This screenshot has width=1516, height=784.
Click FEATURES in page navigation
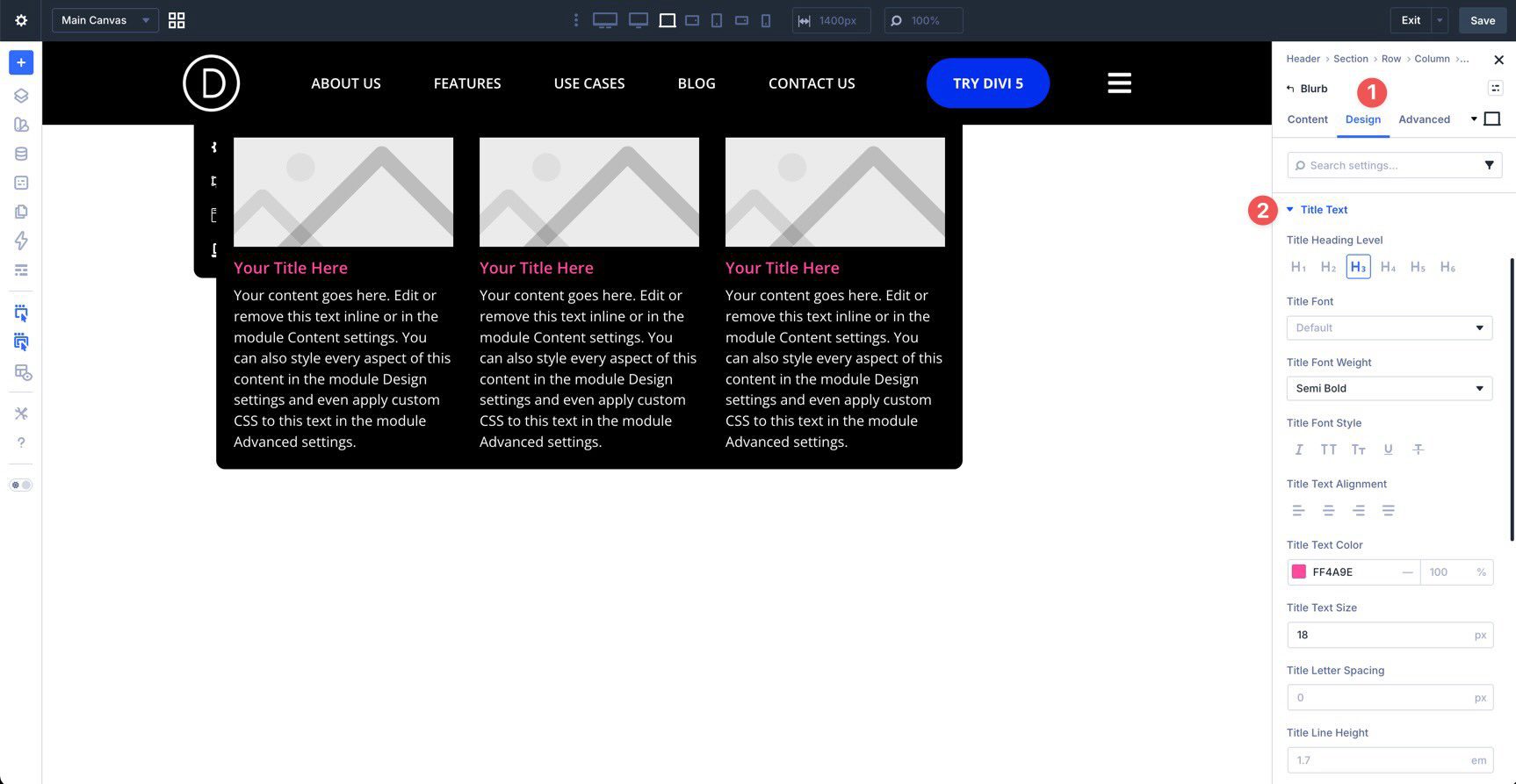(x=467, y=83)
